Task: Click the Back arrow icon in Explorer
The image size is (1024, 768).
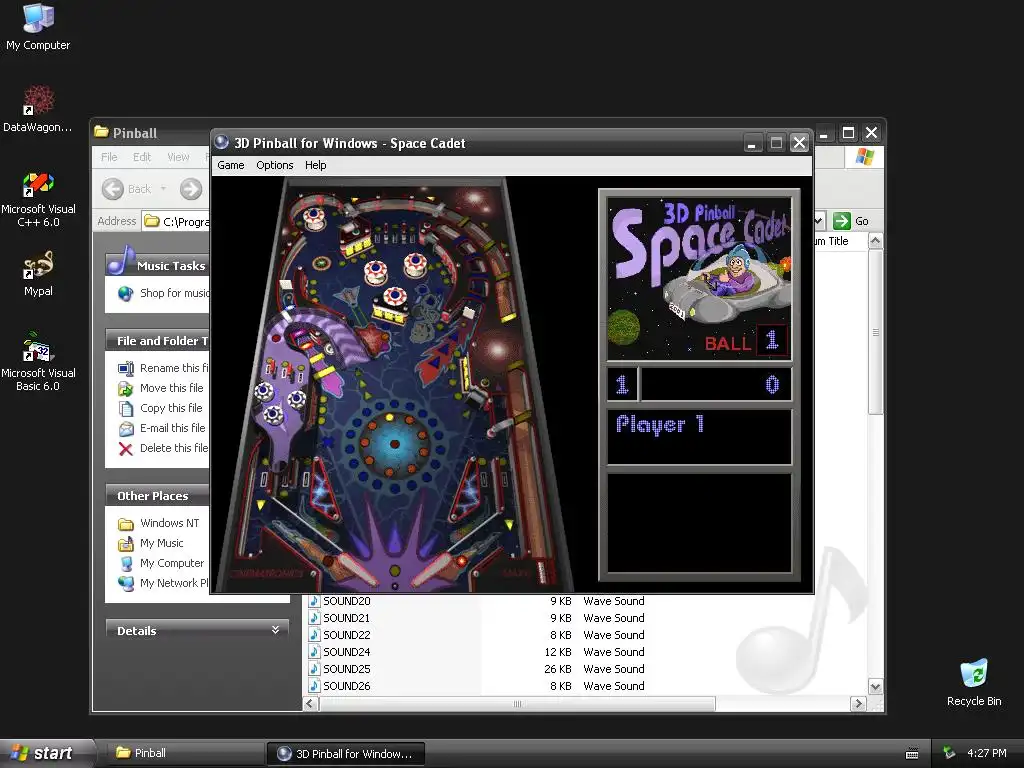Action: point(112,189)
